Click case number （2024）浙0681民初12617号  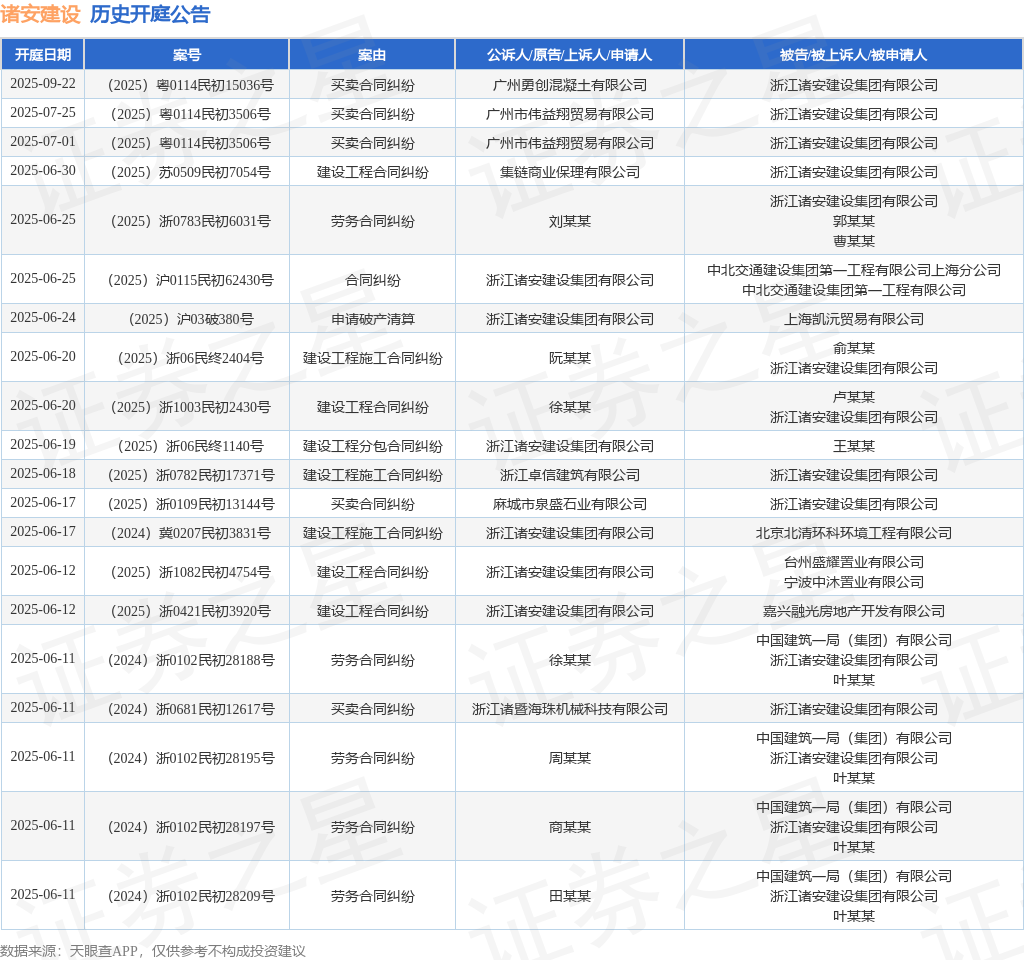[x=187, y=709]
